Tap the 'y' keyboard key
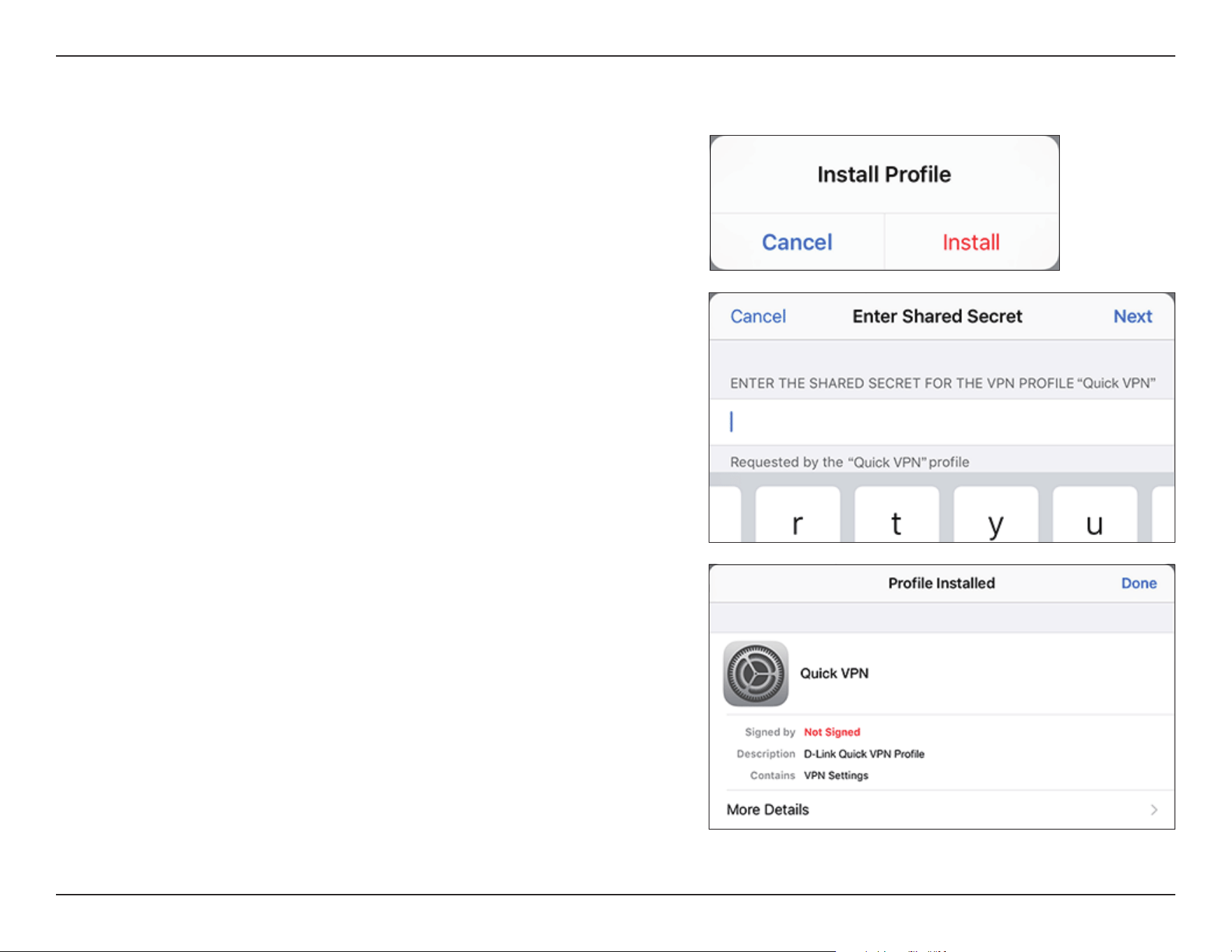1232x952 pixels. [x=996, y=515]
